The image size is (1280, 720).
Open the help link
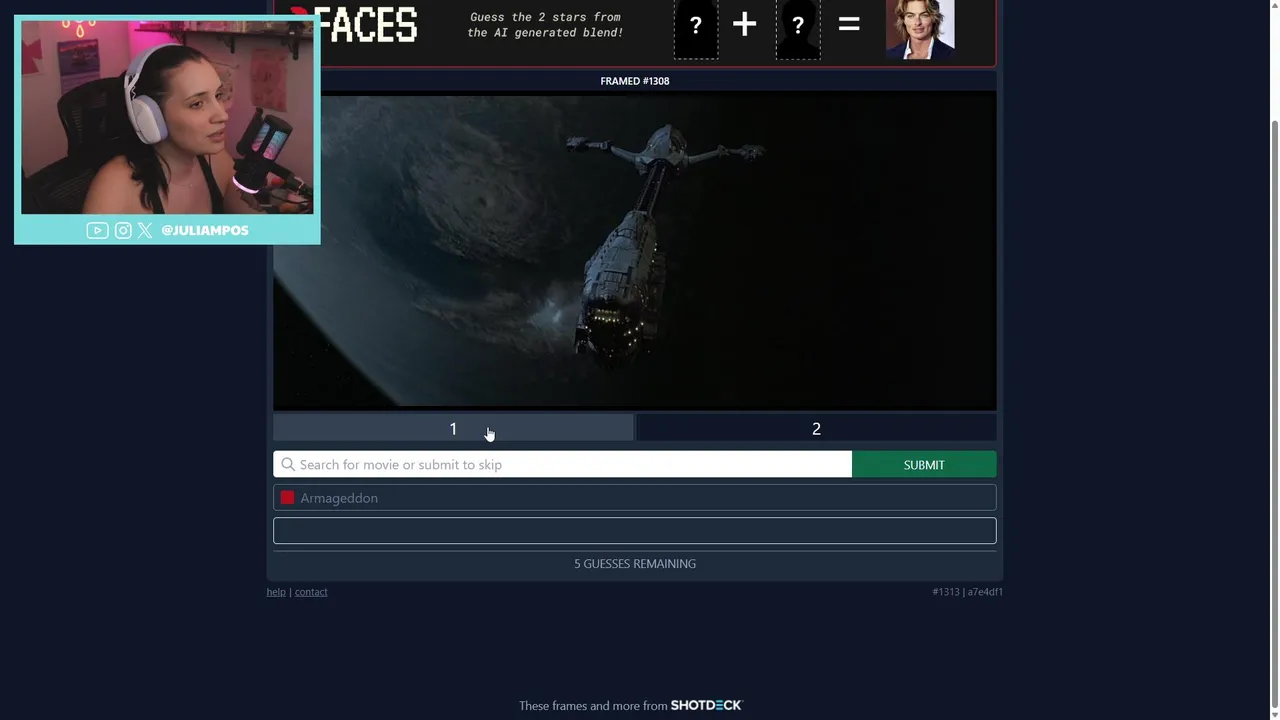276,592
